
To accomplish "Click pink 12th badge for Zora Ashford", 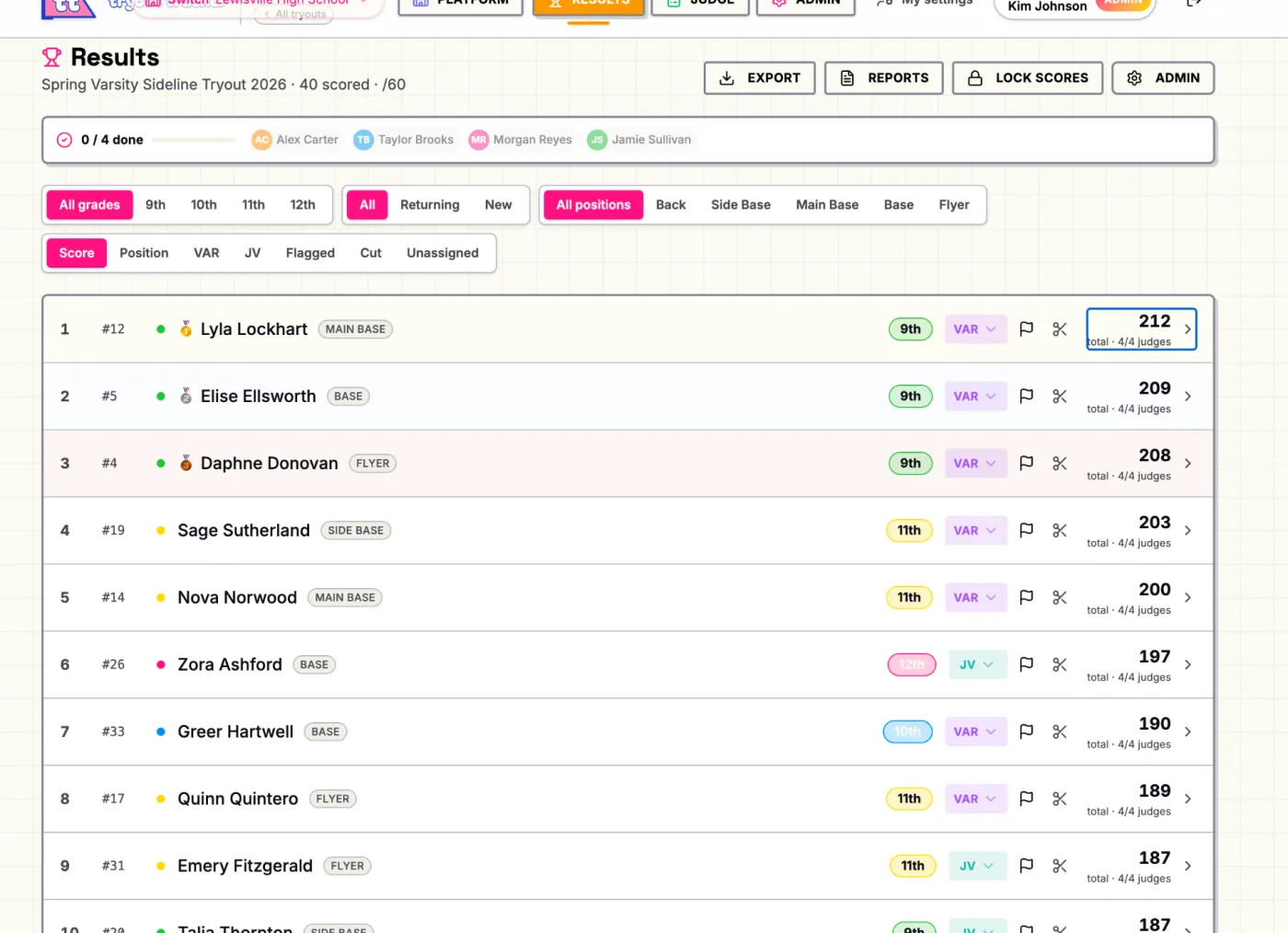I will coord(912,664).
